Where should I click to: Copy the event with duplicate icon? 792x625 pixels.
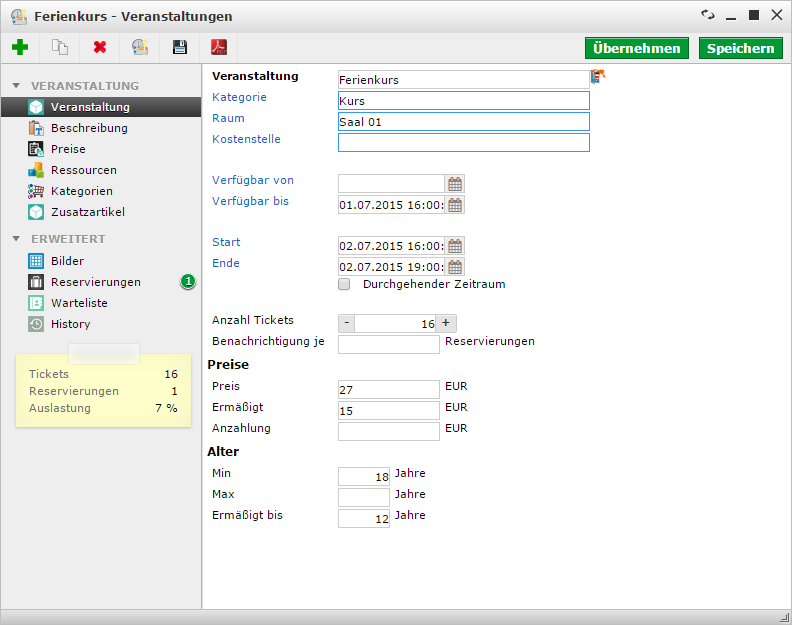(x=60, y=47)
